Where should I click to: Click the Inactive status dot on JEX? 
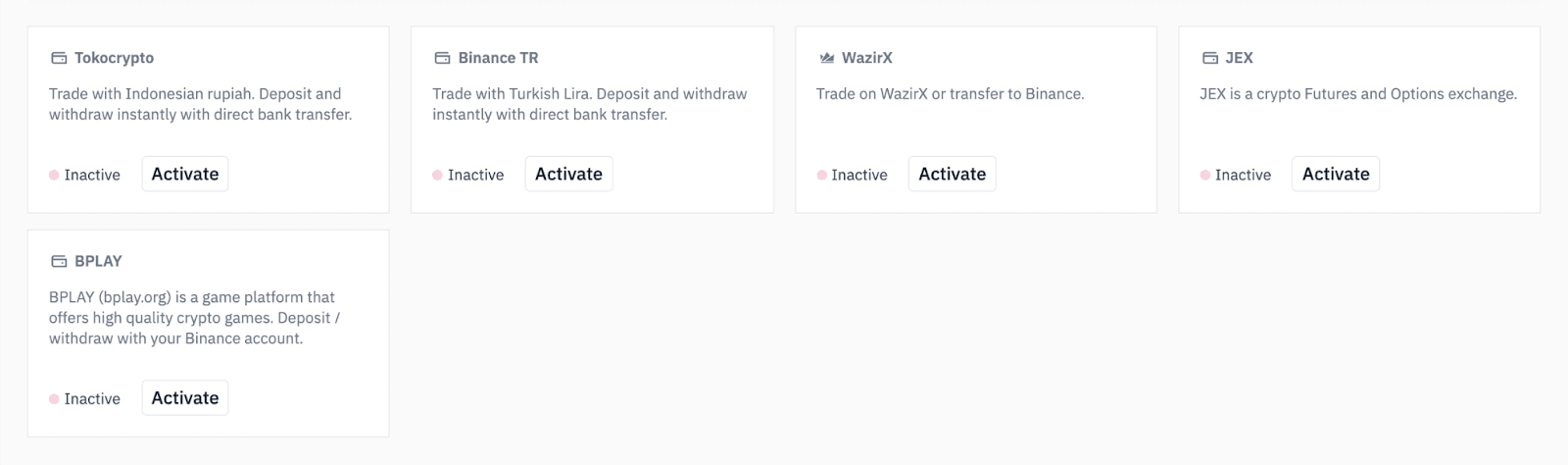pyautogui.click(x=1204, y=175)
